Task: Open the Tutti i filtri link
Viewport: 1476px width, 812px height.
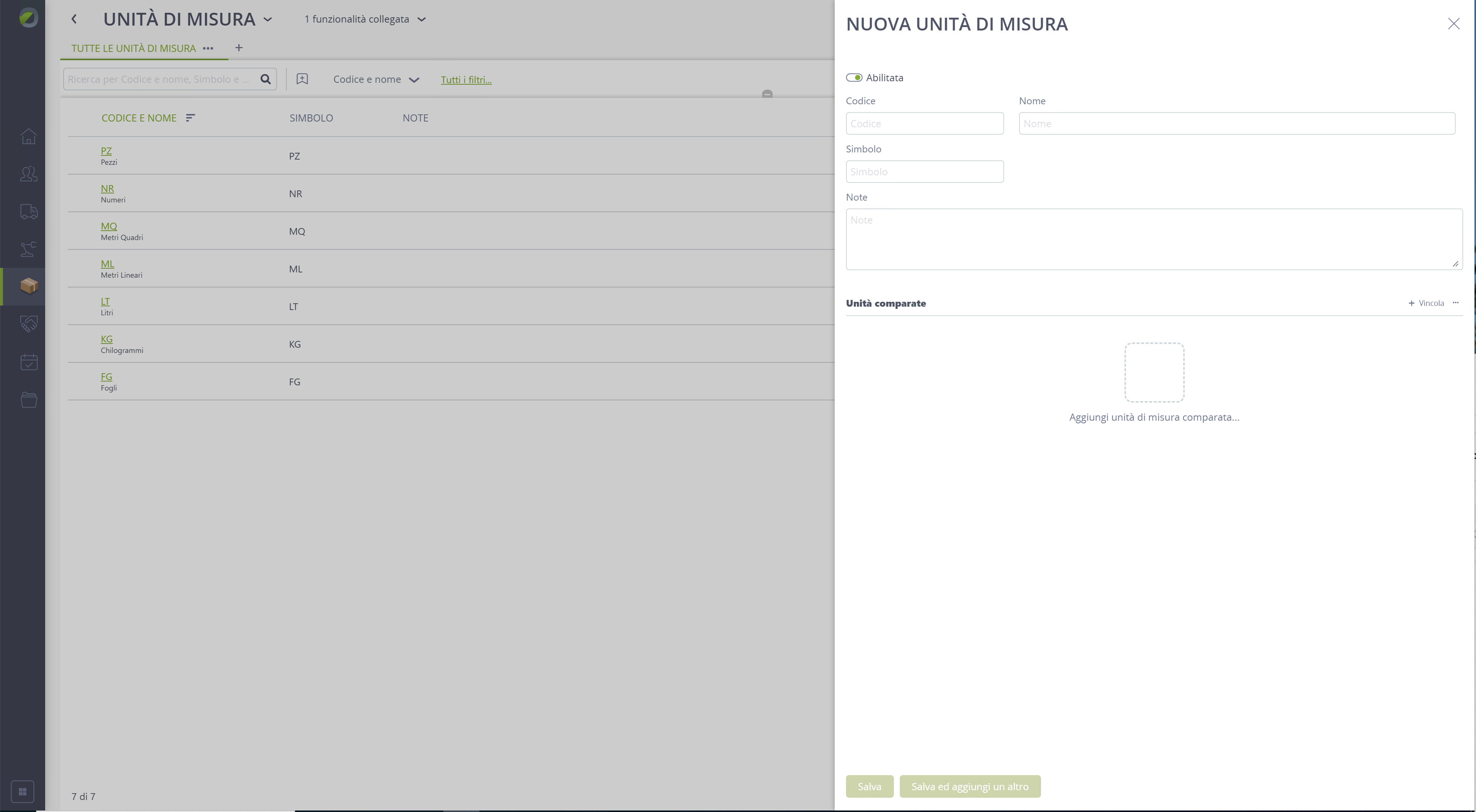Action: [466, 80]
